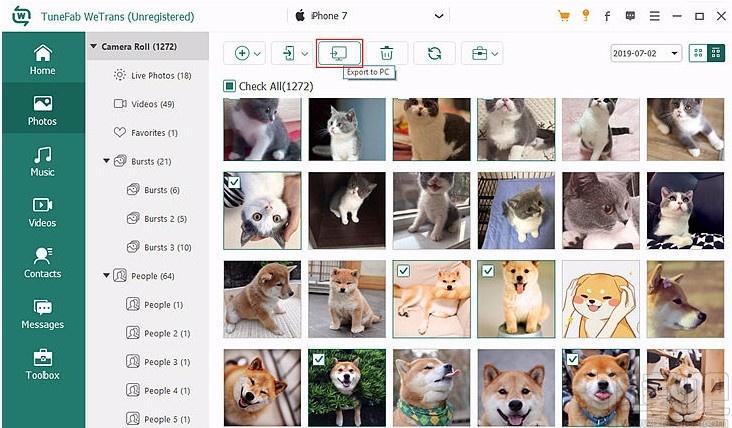Viewport: 732px width, 428px height.
Task: Uncheck the upside-down cat photo checkbox
Action: 234,182
